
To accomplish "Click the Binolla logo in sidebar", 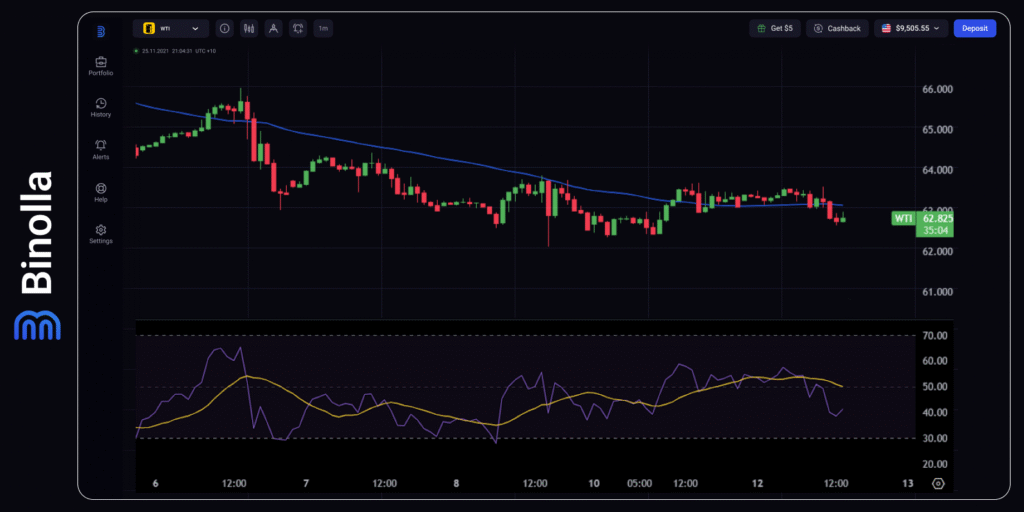I will (101, 31).
